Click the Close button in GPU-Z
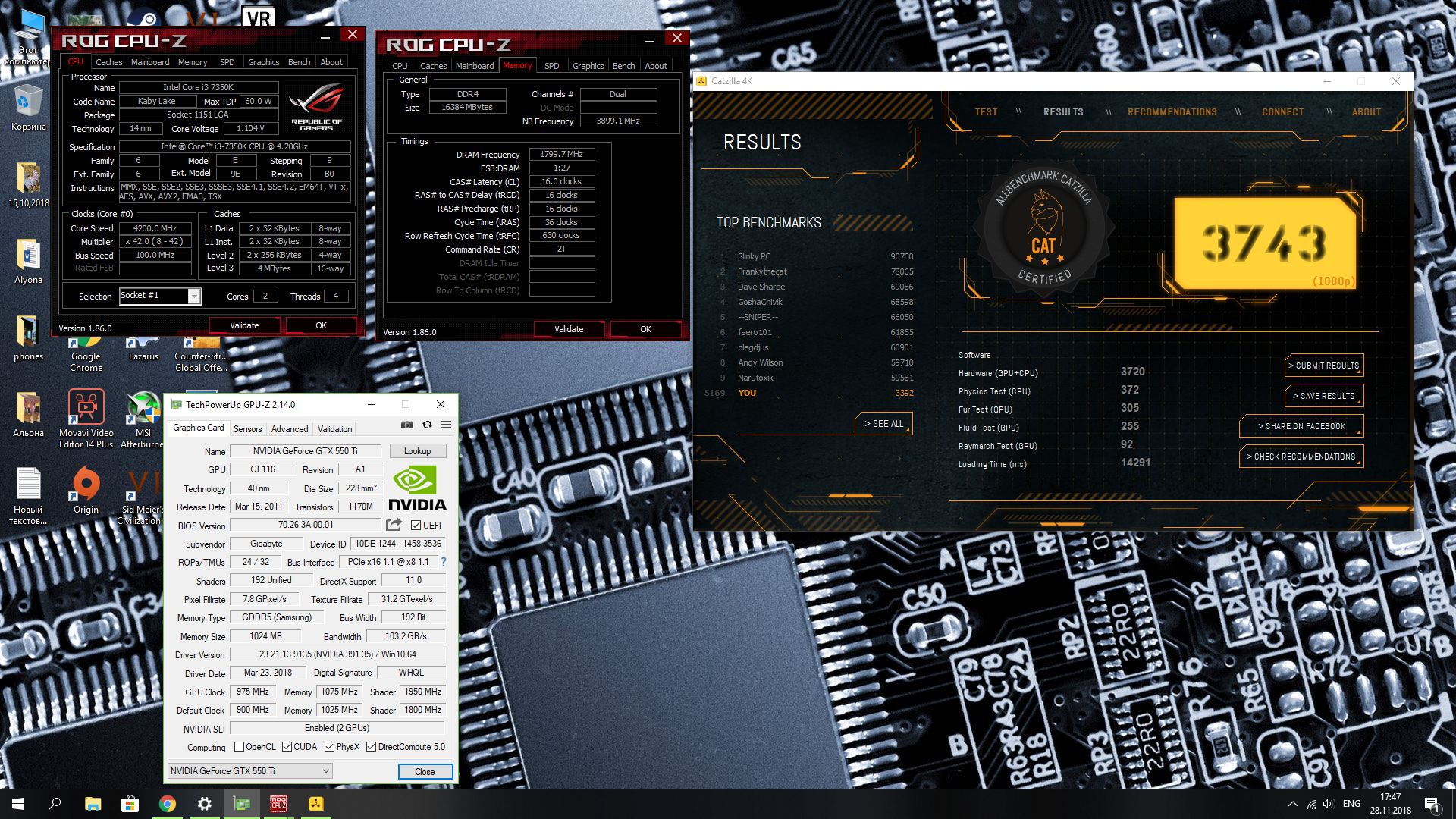1456x819 pixels. [425, 772]
